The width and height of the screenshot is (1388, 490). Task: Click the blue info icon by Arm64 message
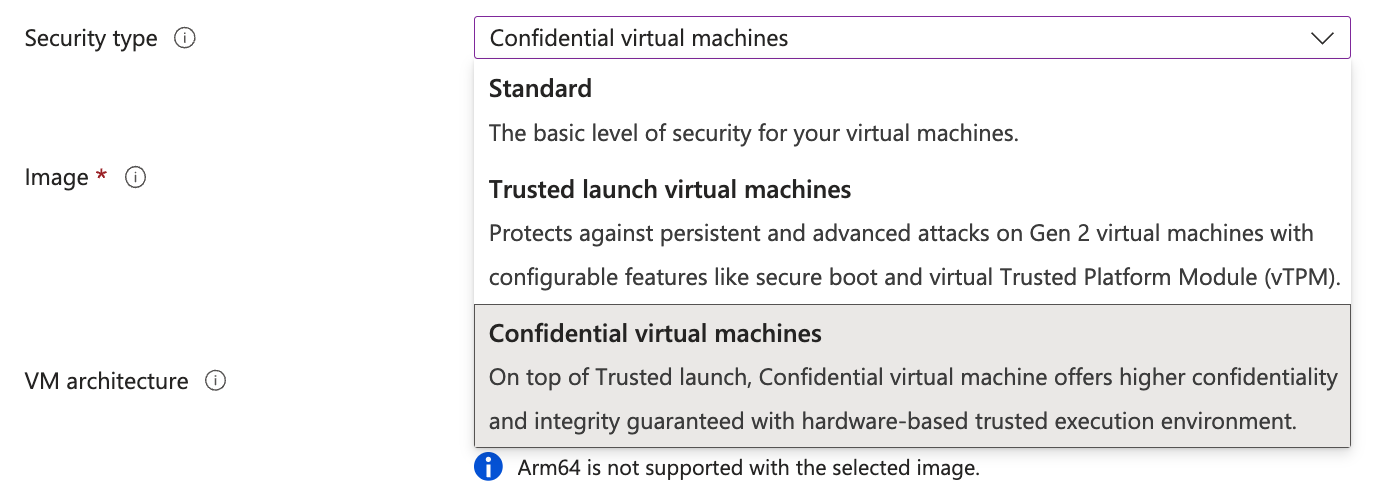point(488,466)
